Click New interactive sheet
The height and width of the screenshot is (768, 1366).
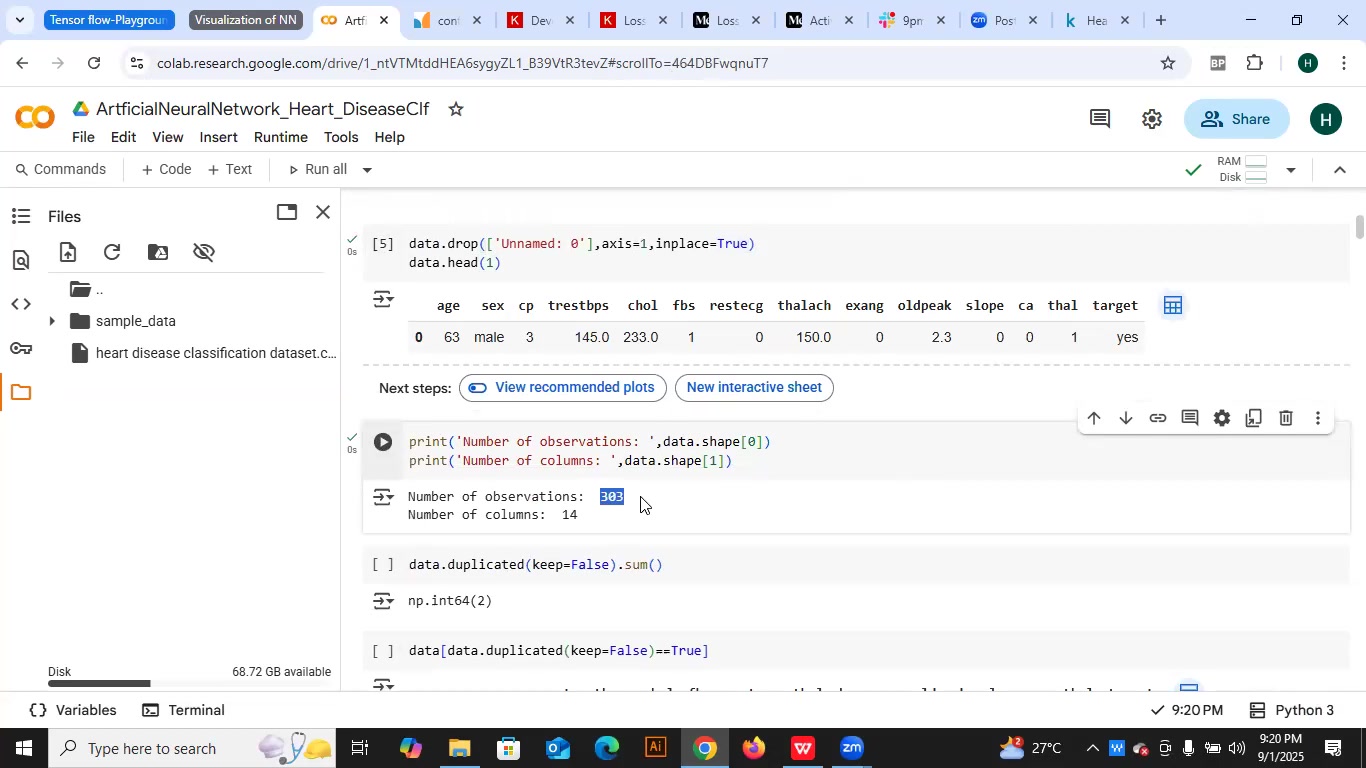click(754, 388)
